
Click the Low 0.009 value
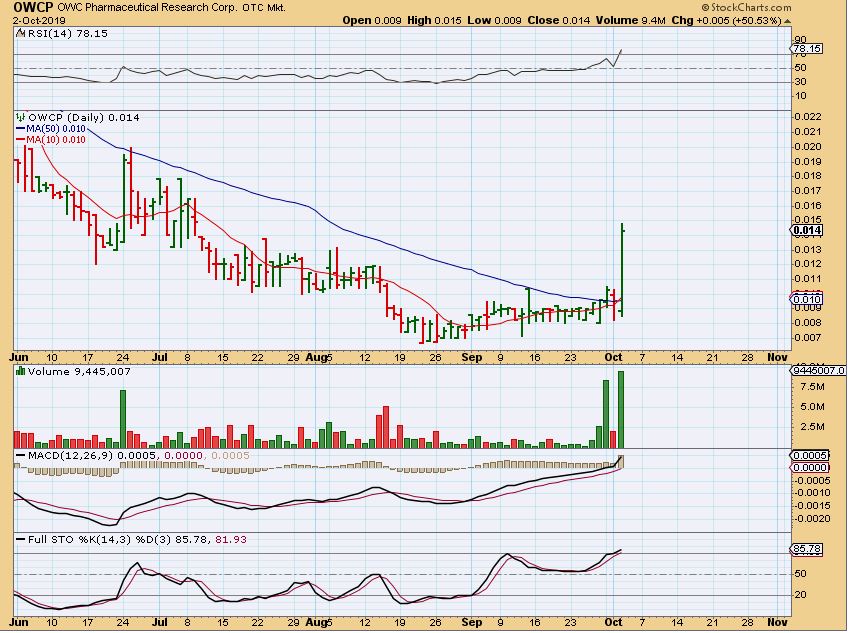tap(494, 21)
